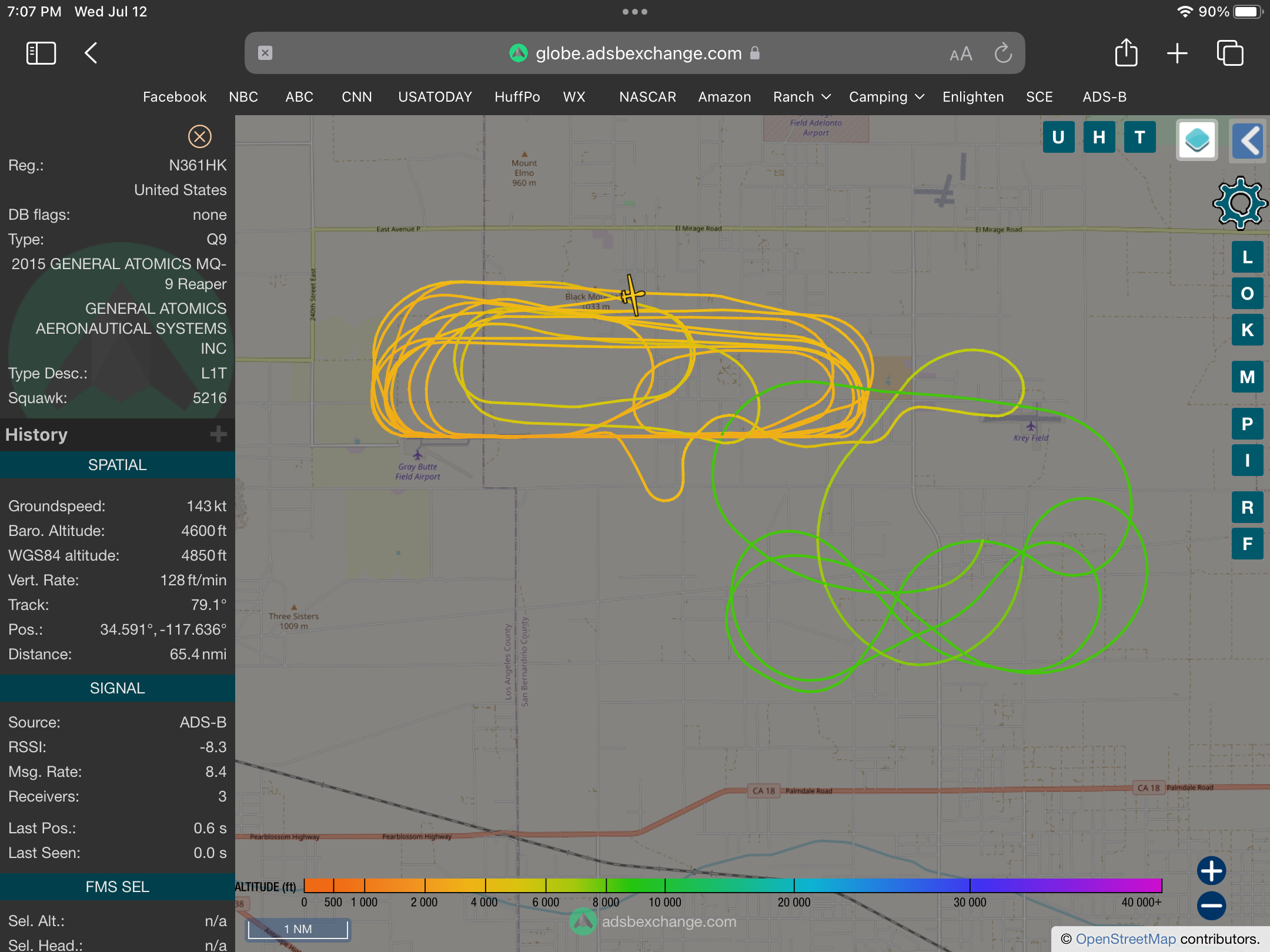Toggle the M multi-select button
Image resolution: width=1270 pixels, height=952 pixels.
pyautogui.click(x=1247, y=377)
